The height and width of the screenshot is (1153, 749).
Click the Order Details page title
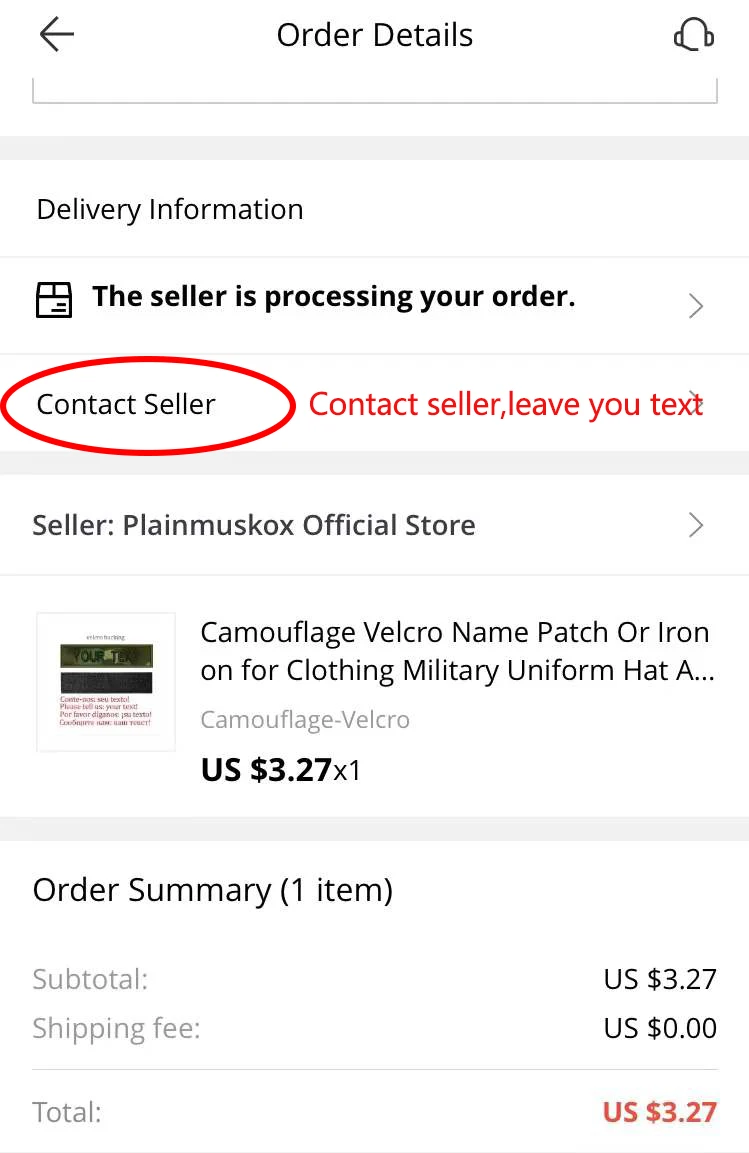coord(374,35)
